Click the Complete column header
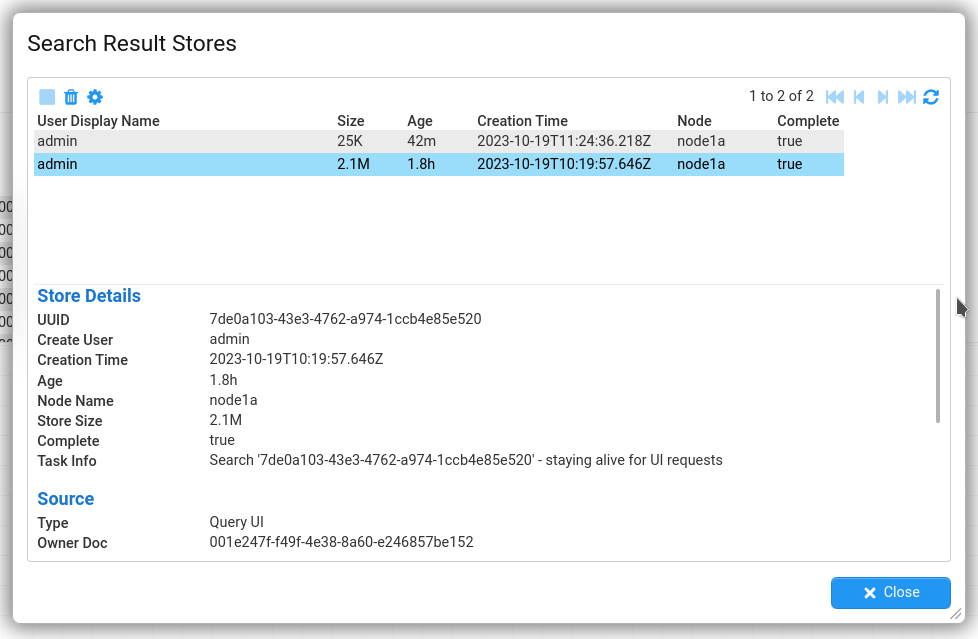Screen dimensions: 978x639 [808, 121]
